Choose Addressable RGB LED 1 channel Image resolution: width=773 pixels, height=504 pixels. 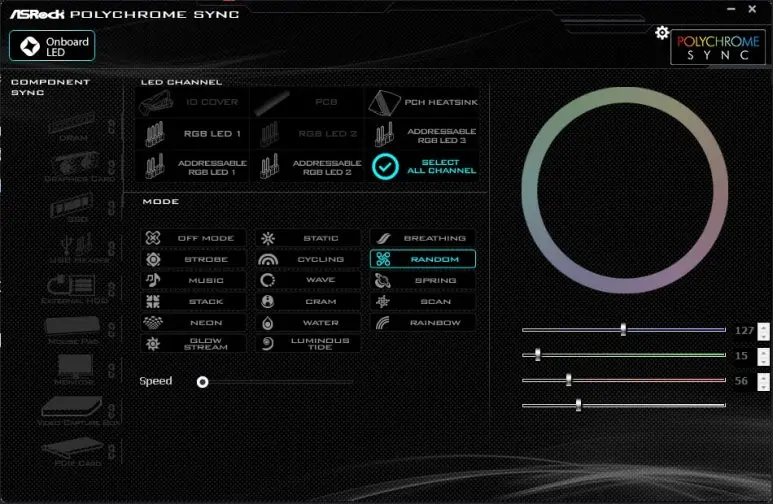192,167
